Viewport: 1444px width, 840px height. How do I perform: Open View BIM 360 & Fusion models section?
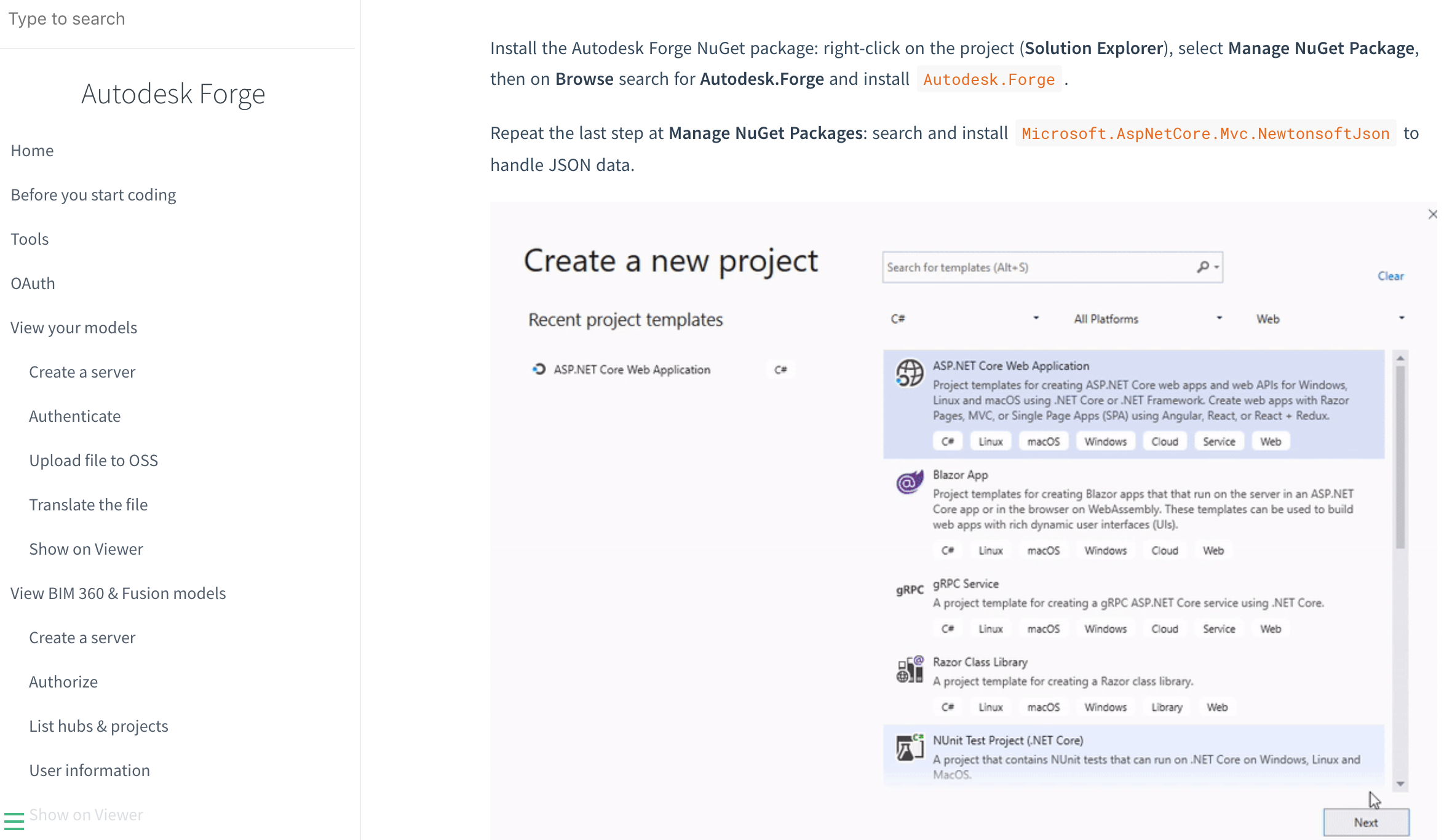tap(118, 593)
